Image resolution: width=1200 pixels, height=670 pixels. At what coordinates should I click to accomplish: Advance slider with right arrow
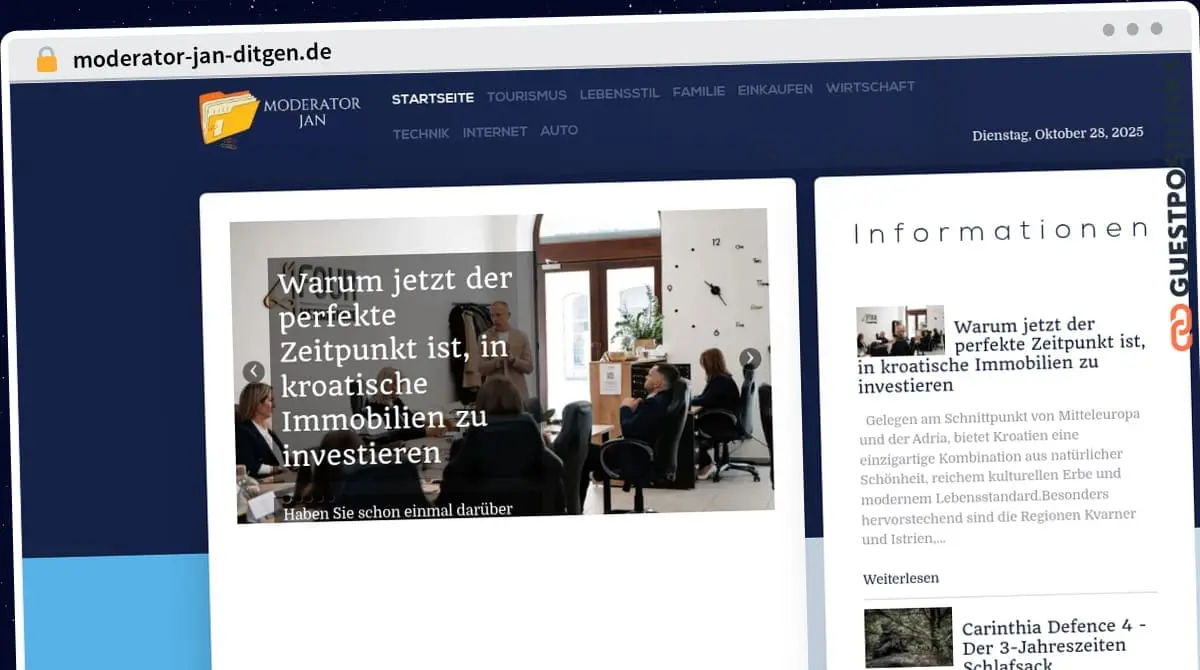pos(750,359)
